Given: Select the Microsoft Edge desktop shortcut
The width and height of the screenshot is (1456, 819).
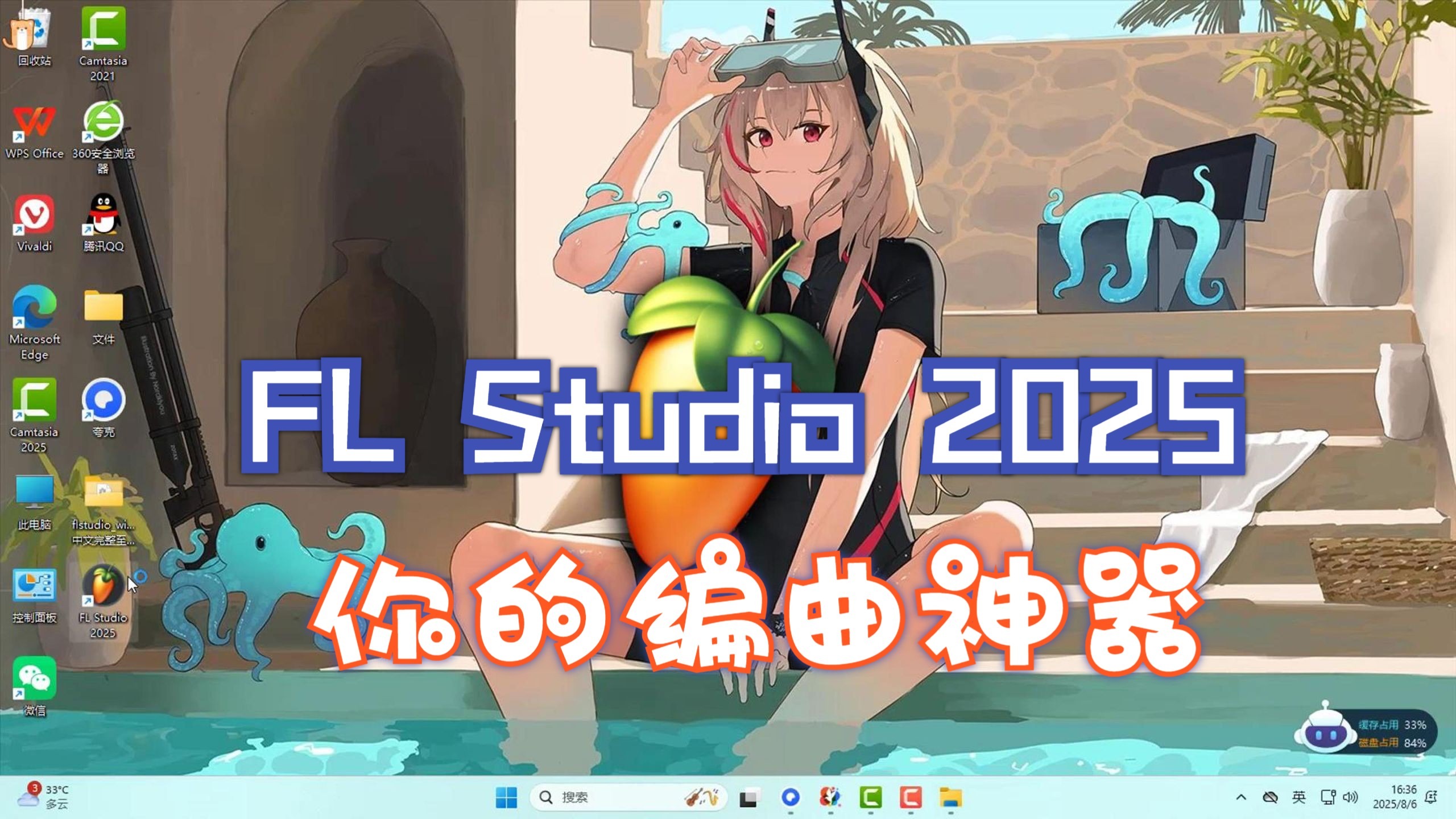Looking at the screenshot, I should [34, 323].
